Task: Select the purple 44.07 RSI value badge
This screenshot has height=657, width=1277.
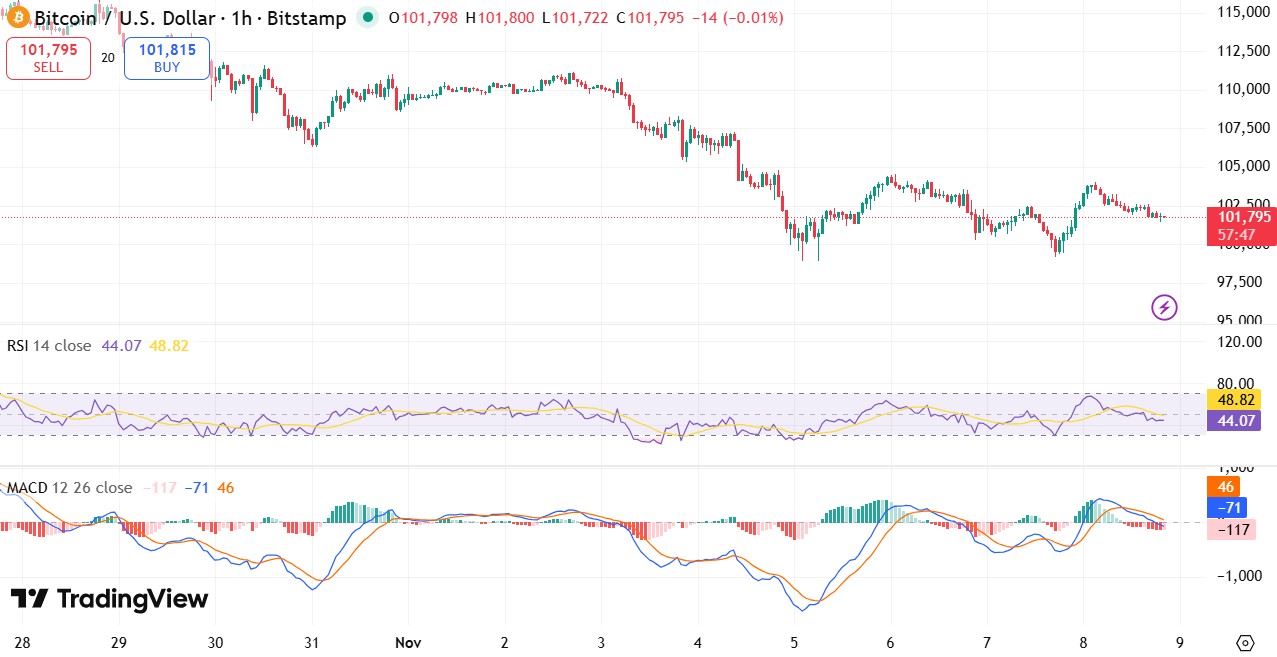Action: coord(1232,421)
